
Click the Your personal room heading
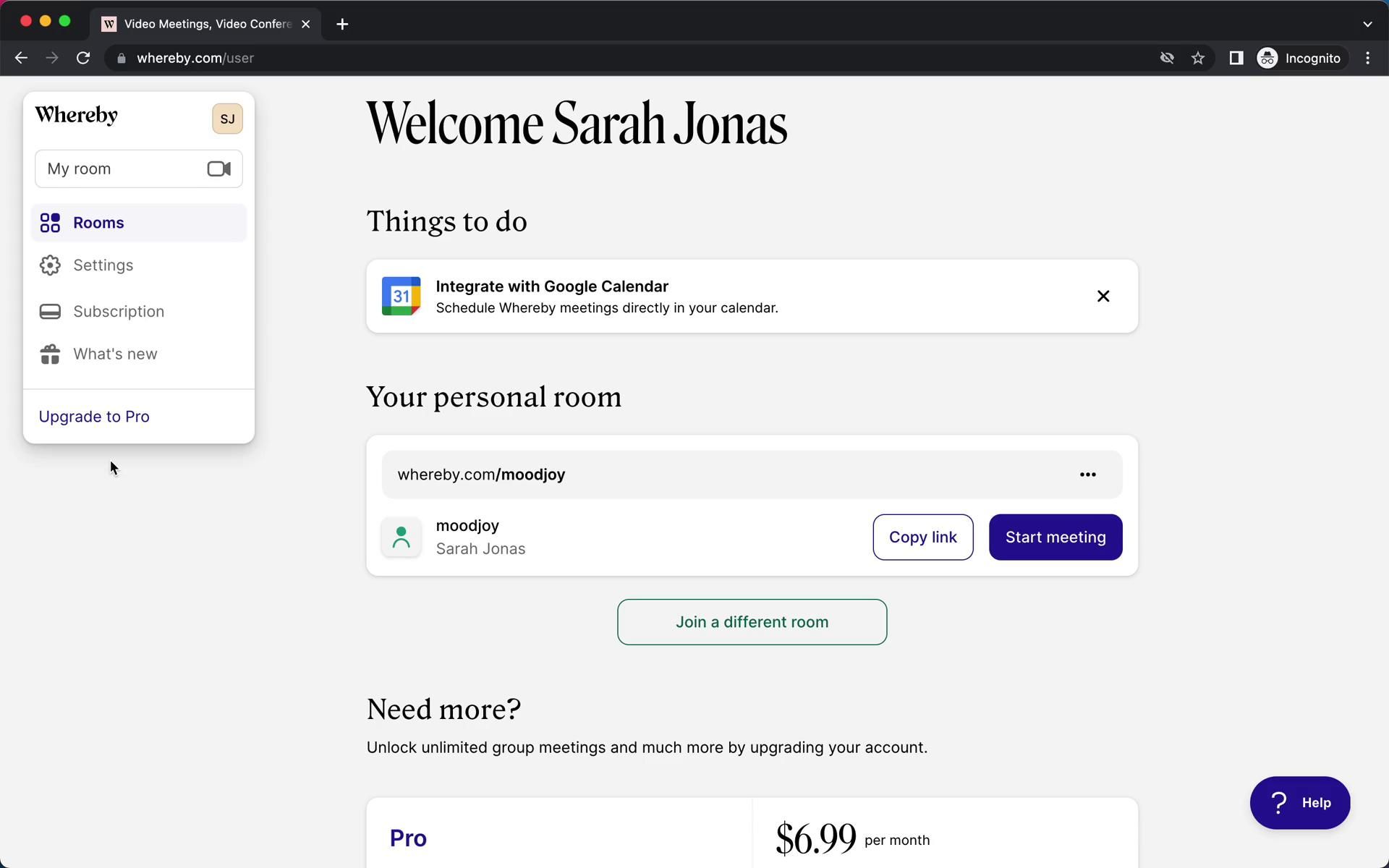(x=493, y=397)
